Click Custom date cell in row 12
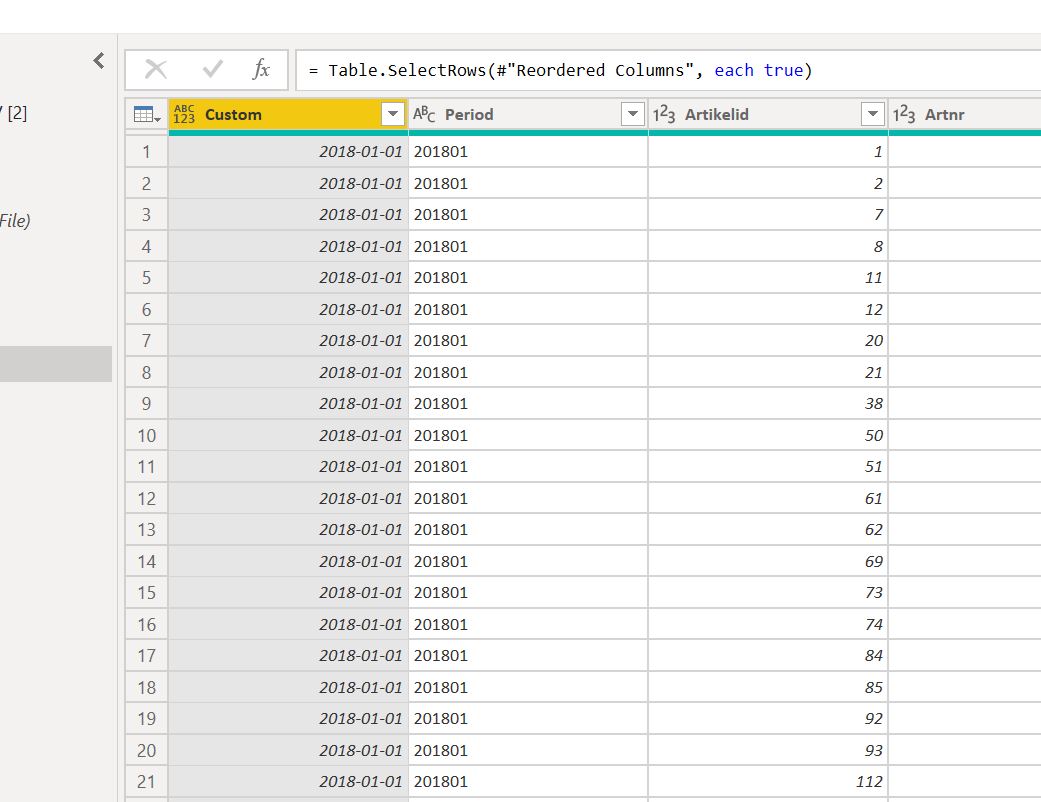Screen dimensions: 1041x802 (x=288, y=499)
